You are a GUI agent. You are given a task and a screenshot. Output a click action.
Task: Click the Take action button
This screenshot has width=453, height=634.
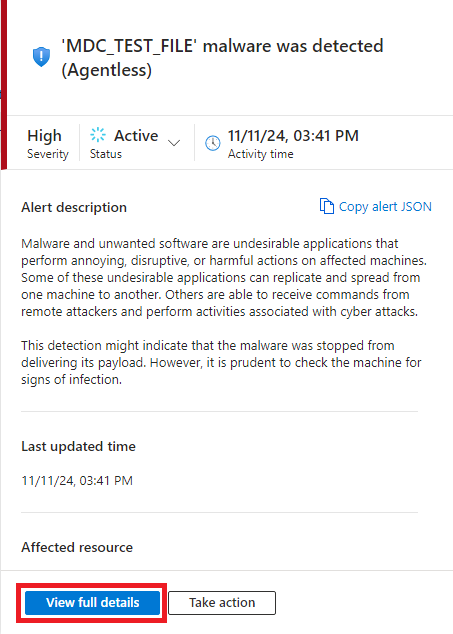(222, 602)
